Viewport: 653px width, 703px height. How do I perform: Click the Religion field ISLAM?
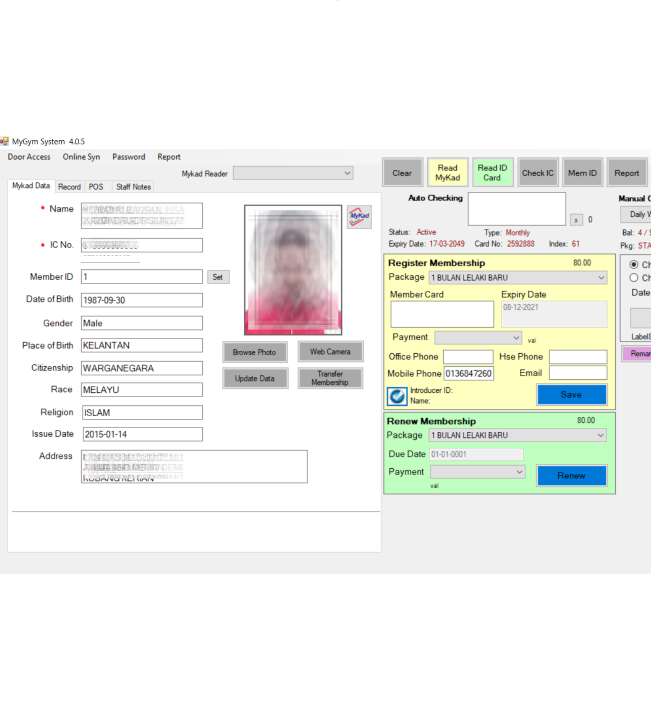point(142,412)
